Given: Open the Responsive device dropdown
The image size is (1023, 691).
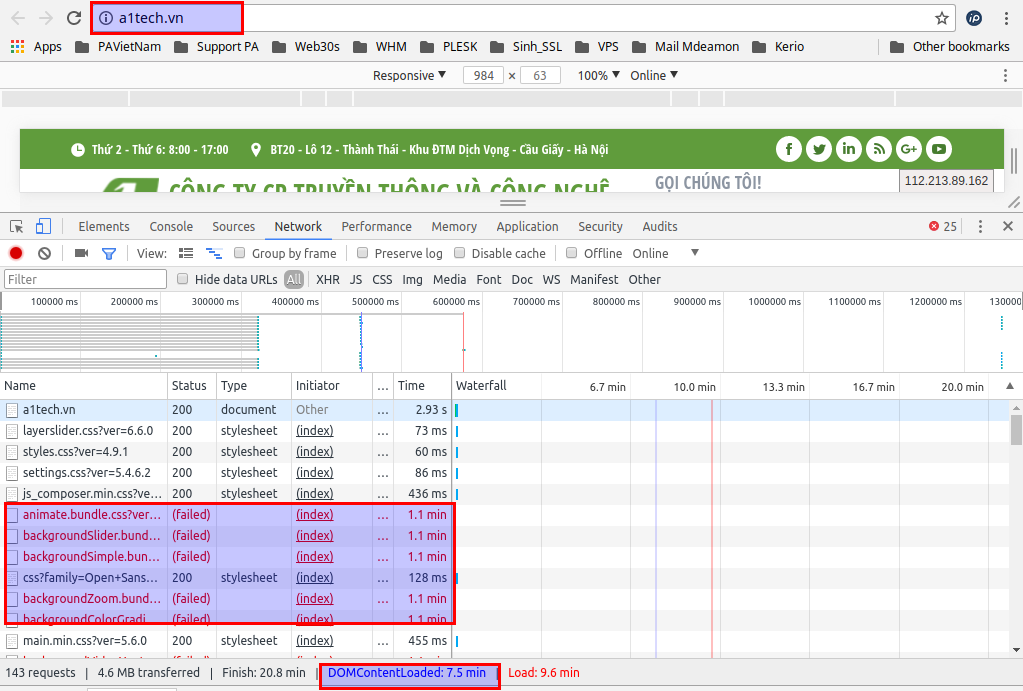Looking at the screenshot, I should pyautogui.click(x=409, y=76).
